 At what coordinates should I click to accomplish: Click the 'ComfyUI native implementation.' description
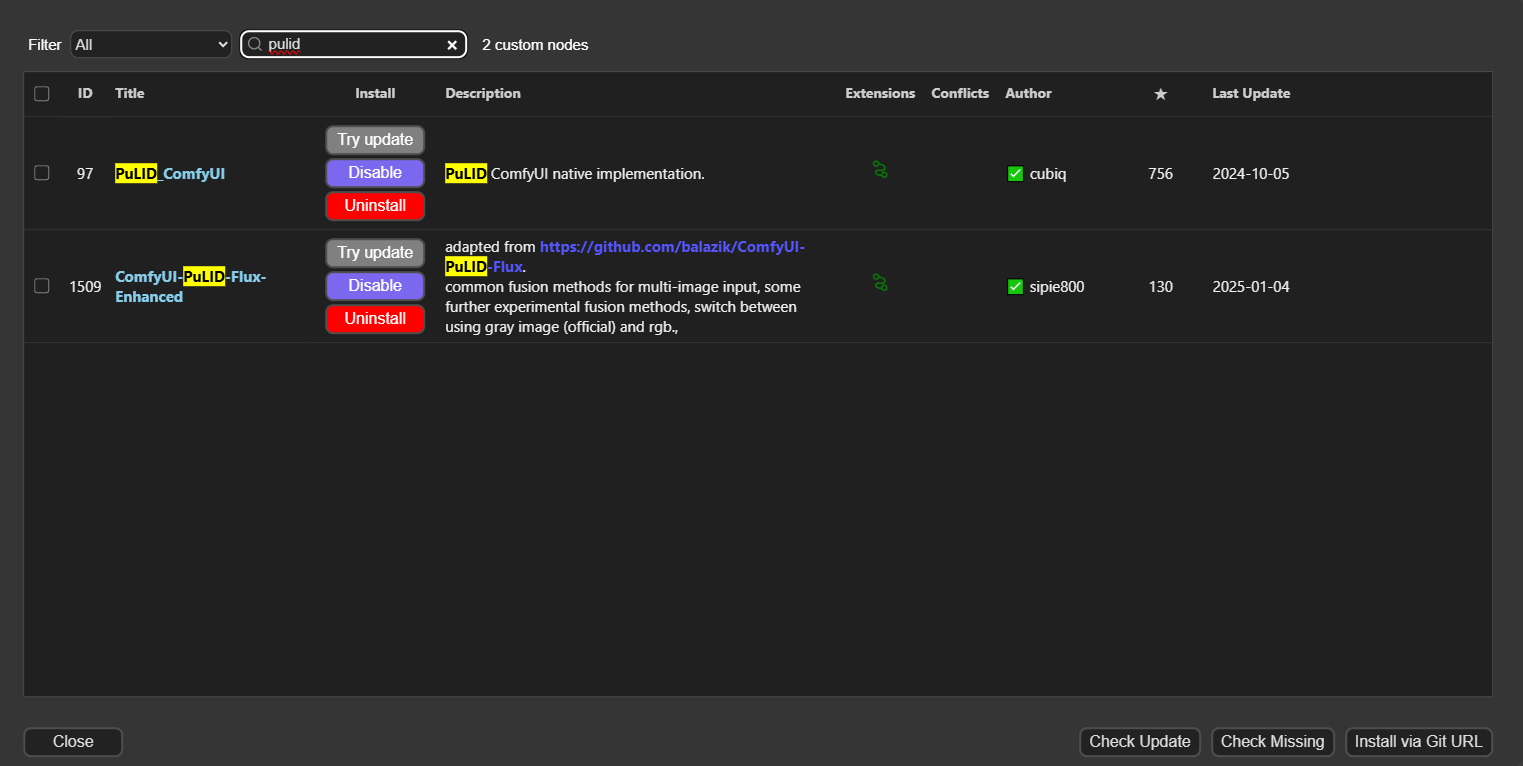[x=598, y=174]
